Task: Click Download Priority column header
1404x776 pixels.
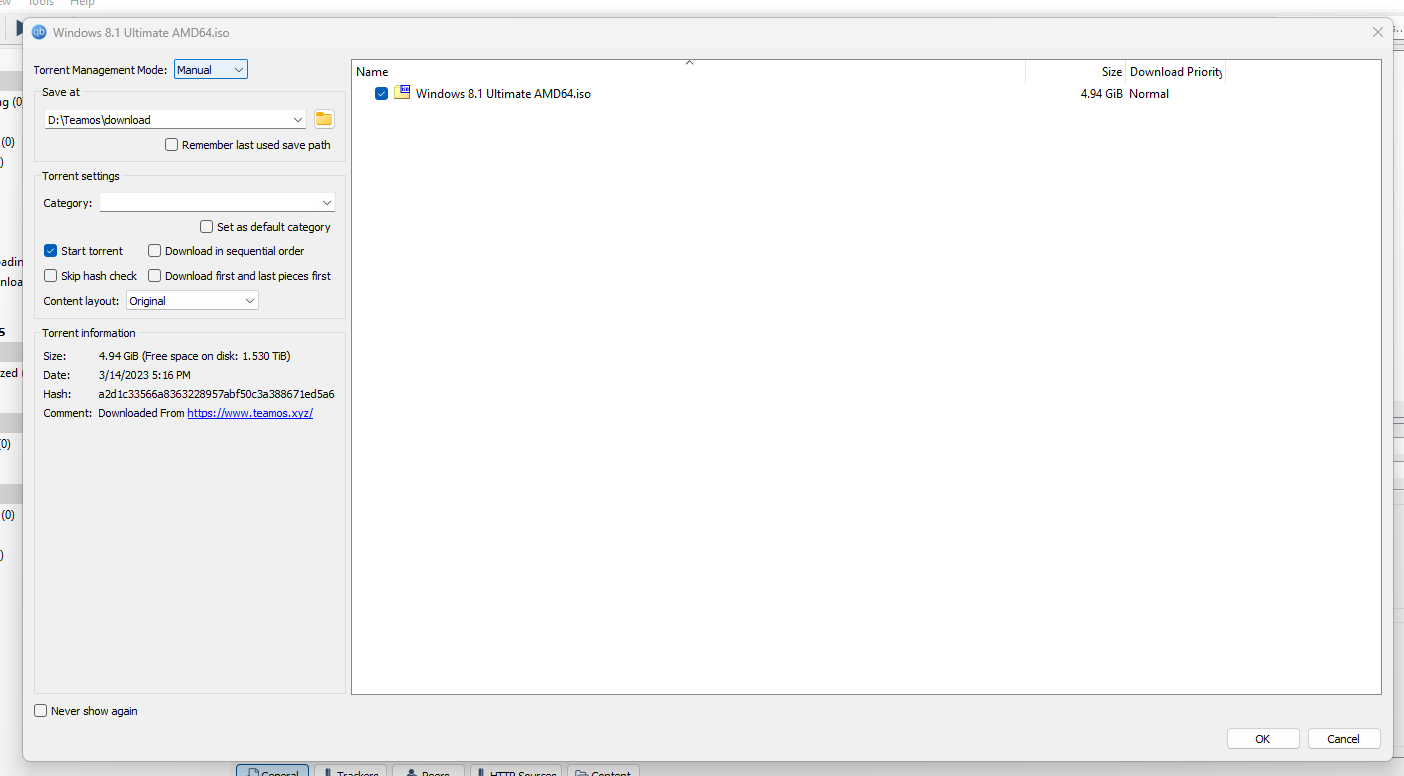Action: pos(1175,72)
